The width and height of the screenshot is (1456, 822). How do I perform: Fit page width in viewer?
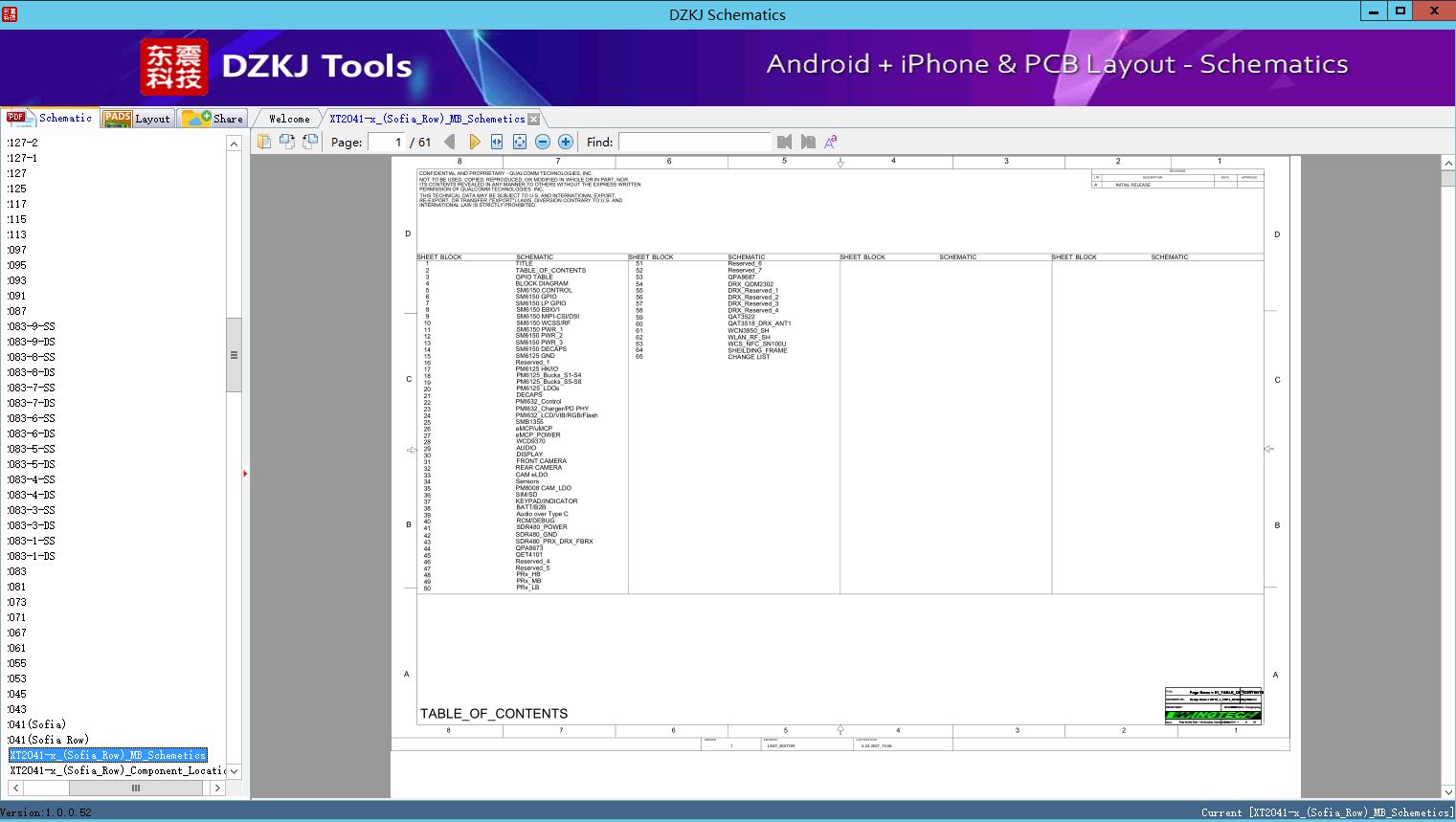click(497, 142)
